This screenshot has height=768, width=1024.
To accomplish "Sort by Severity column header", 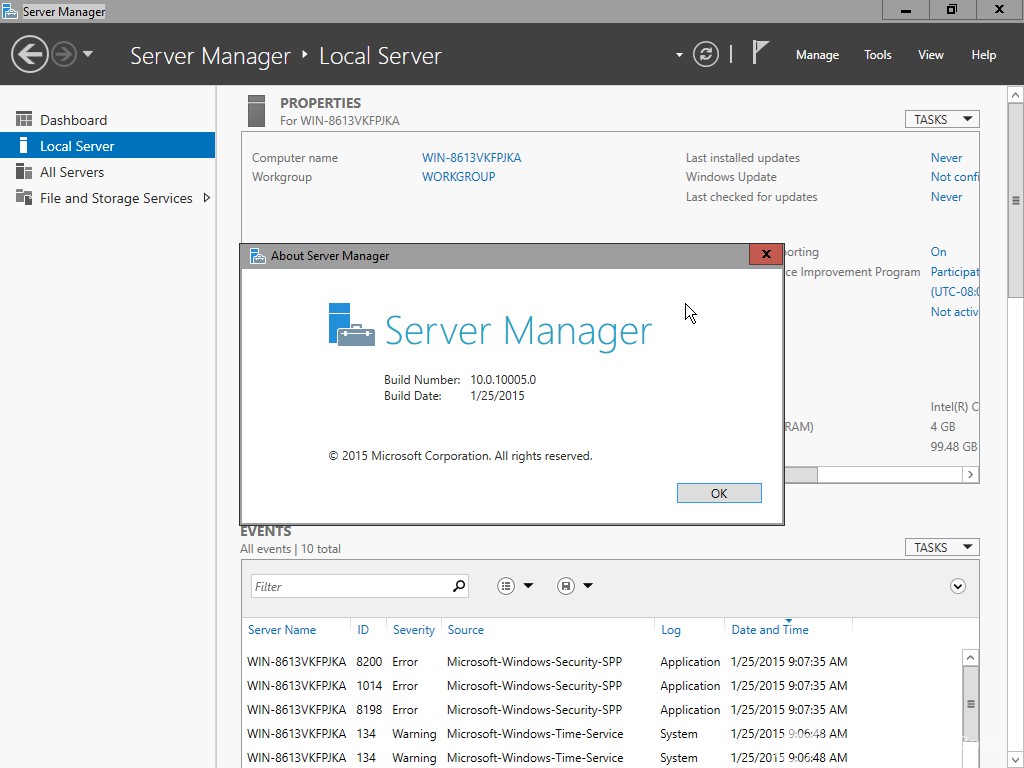I will (413, 630).
